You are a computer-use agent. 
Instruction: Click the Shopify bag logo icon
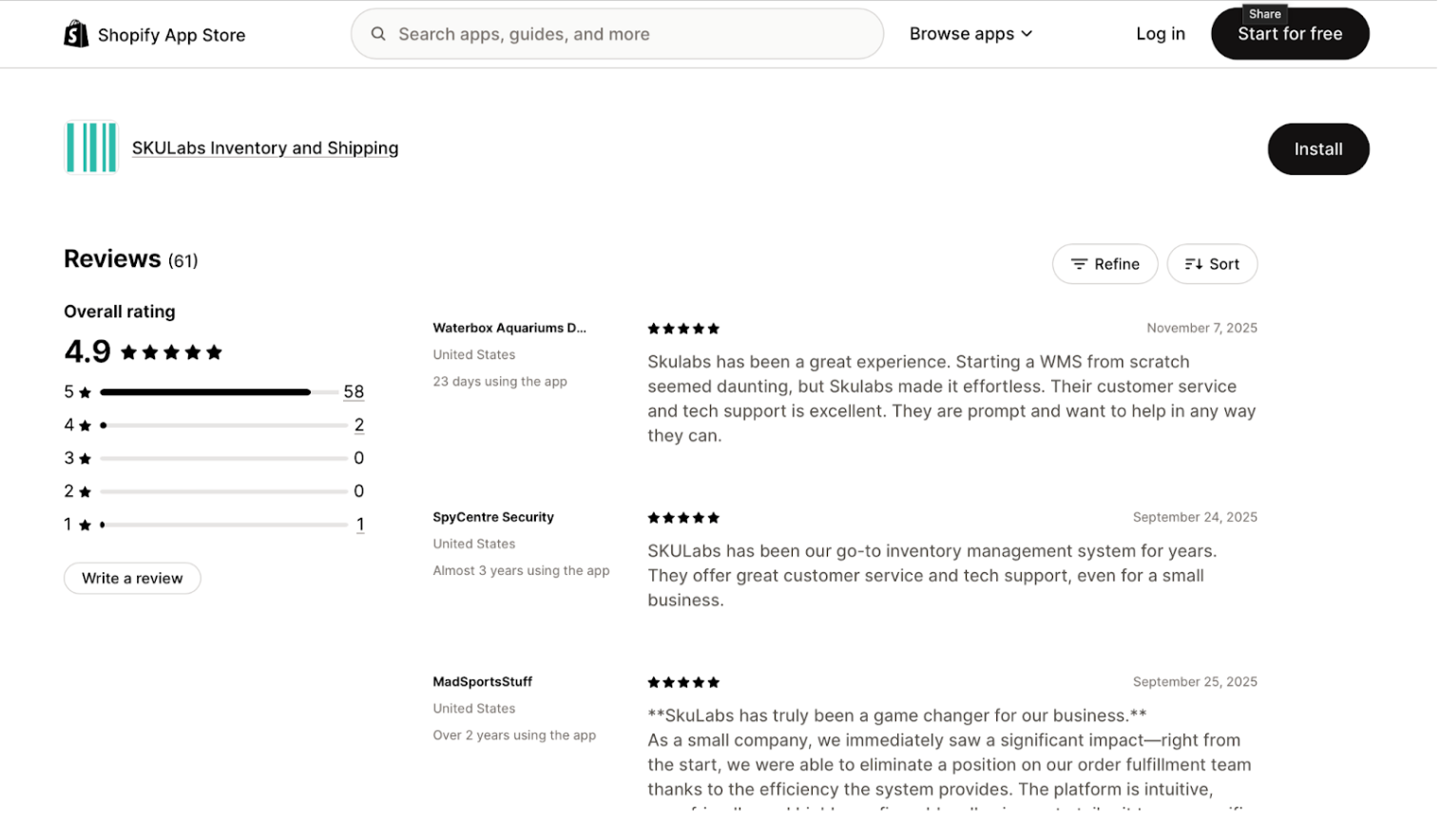tap(76, 34)
